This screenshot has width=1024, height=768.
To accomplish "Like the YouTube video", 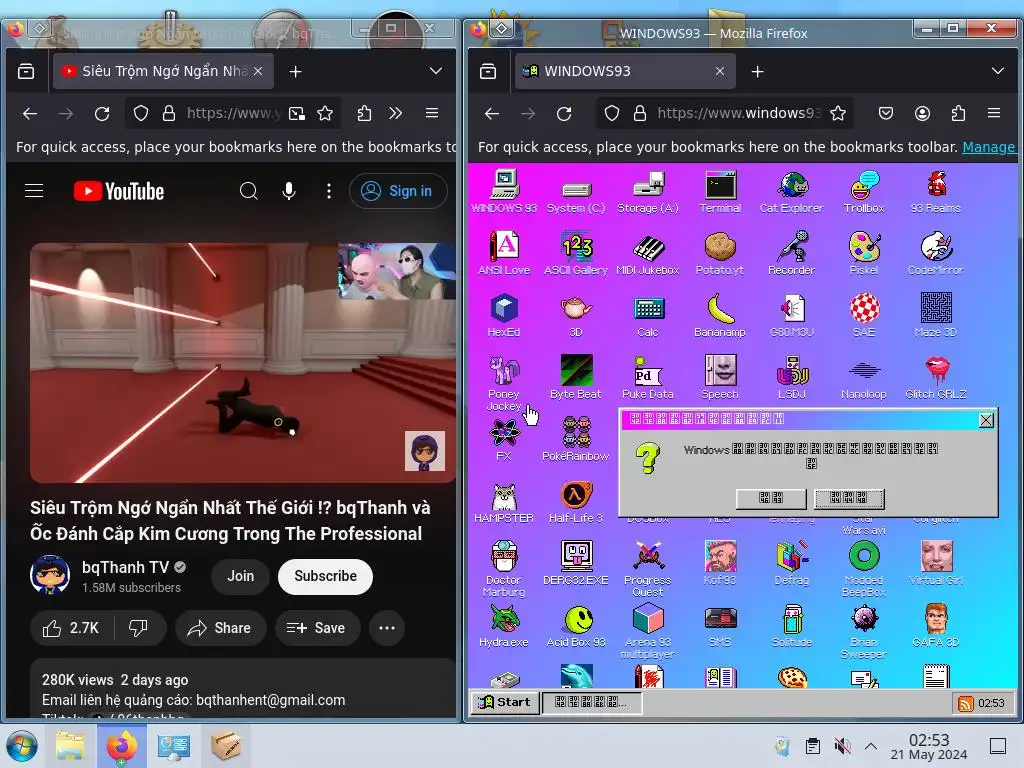I will point(71,628).
